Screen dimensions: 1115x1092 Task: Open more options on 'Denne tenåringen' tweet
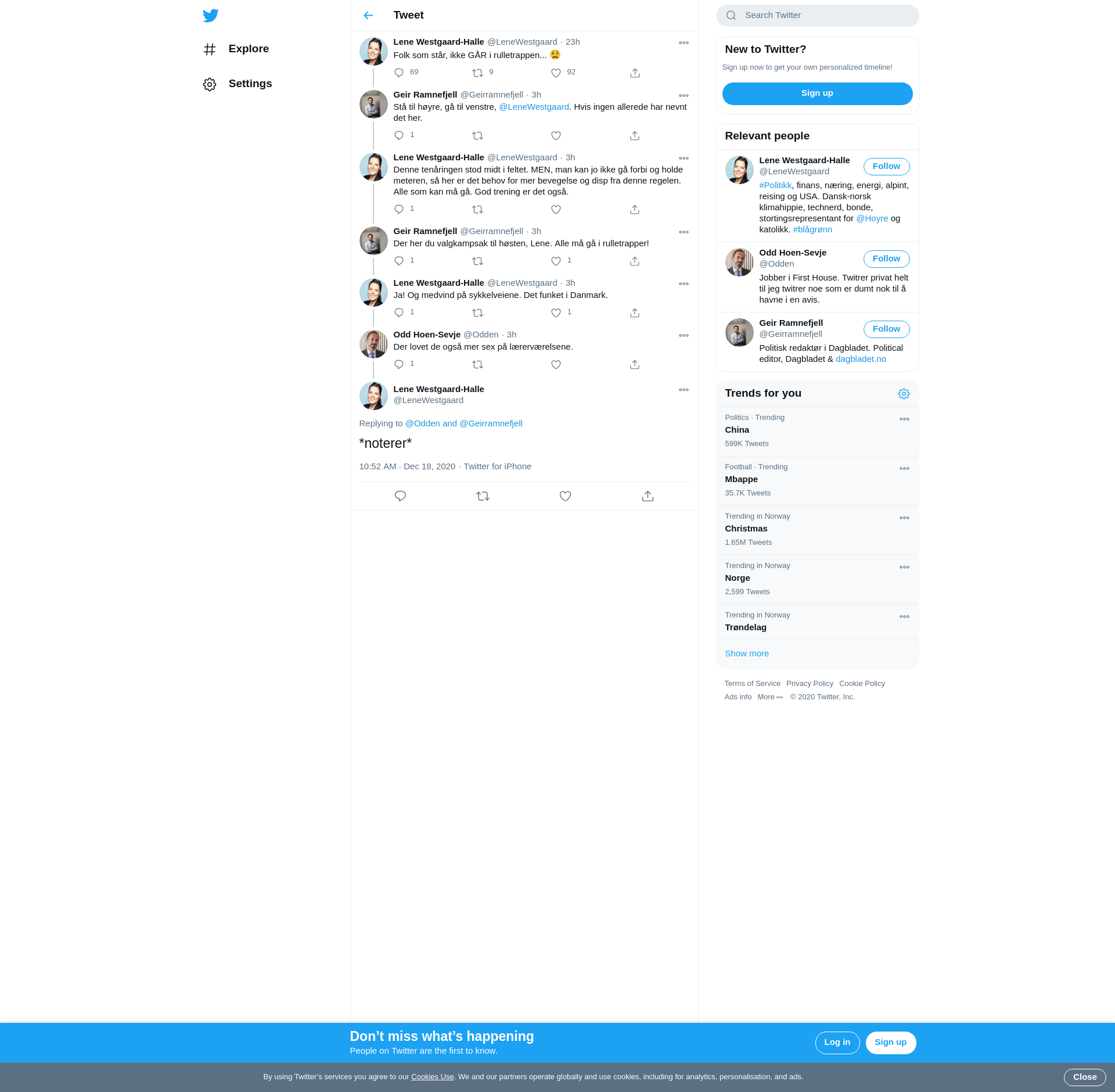click(684, 158)
